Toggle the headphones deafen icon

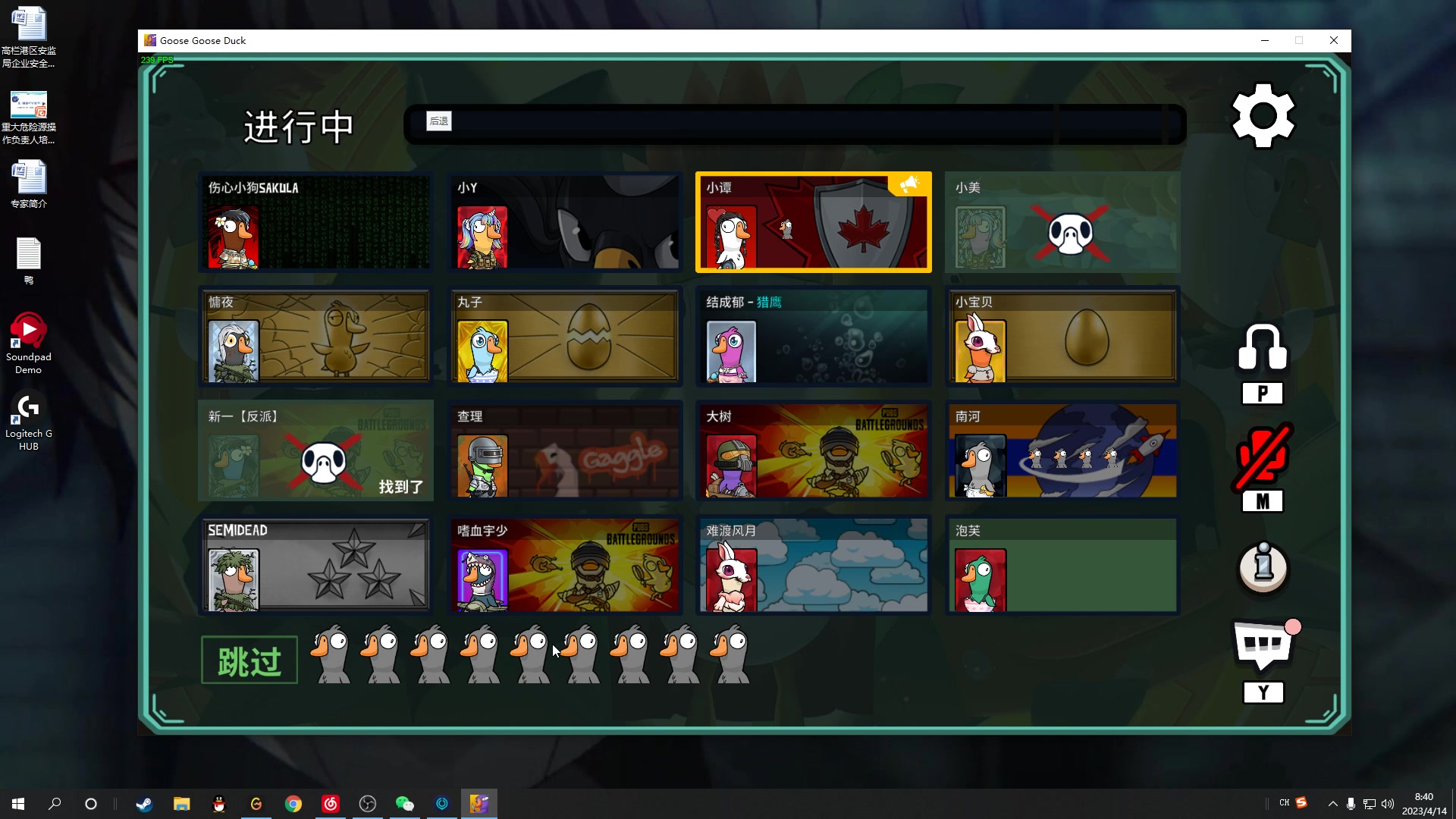1263,348
